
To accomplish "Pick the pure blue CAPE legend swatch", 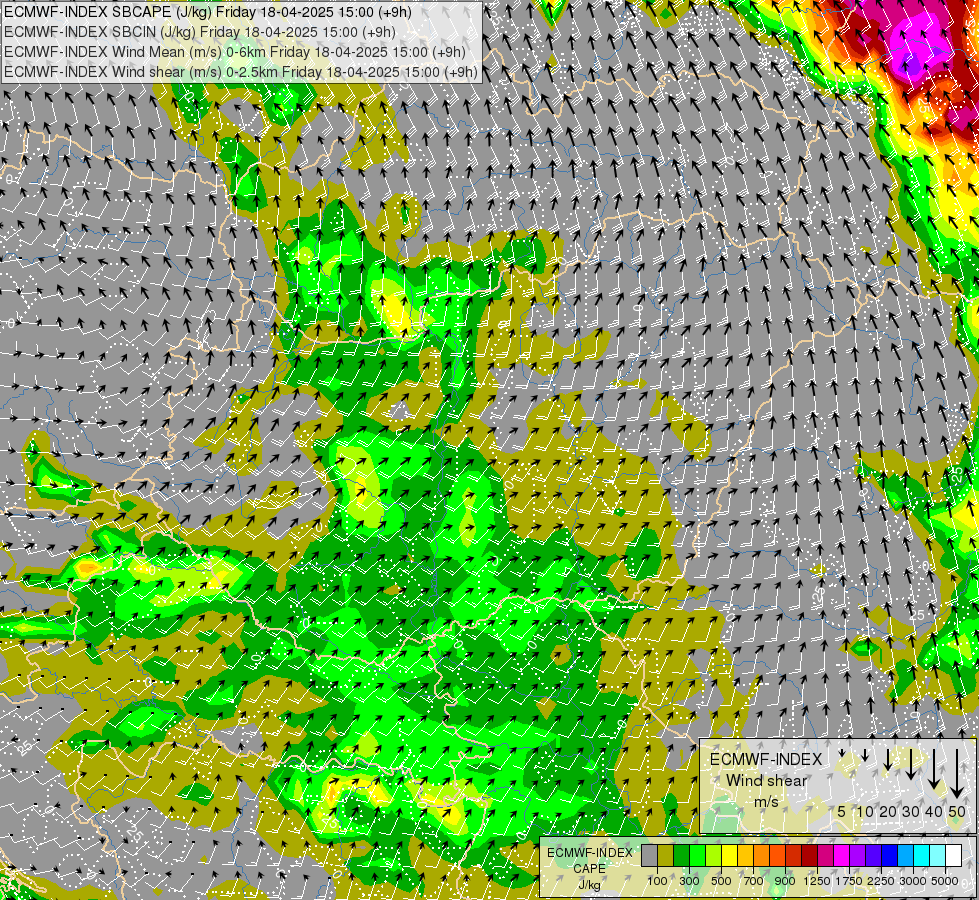I will [x=890, y=855].
